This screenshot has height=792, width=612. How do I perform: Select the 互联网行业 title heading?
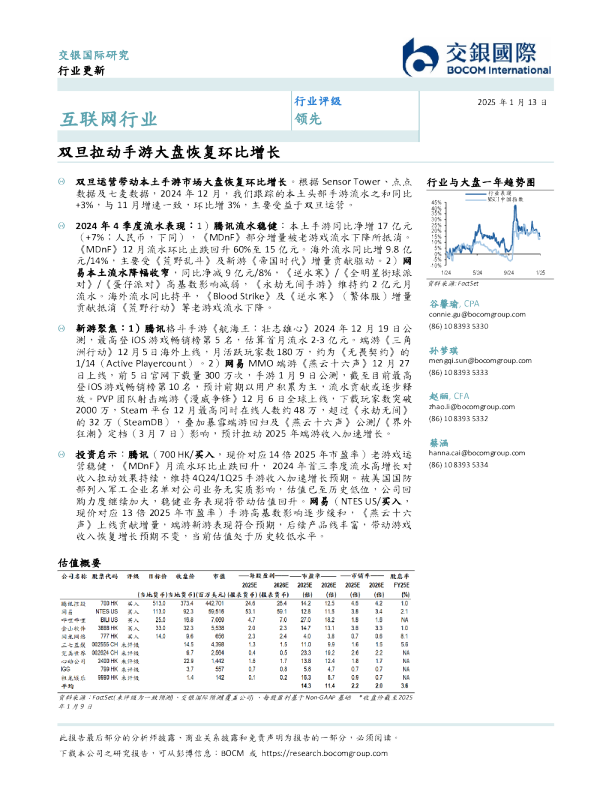(x=102, y=120)
